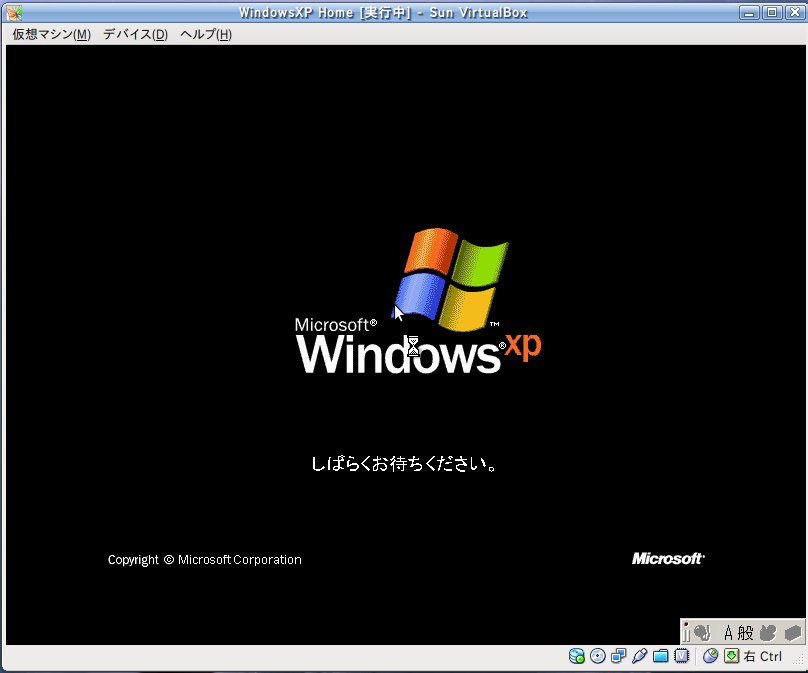
Task: Click the input method conversion icon on IME bar
Action: coord(702,632)
